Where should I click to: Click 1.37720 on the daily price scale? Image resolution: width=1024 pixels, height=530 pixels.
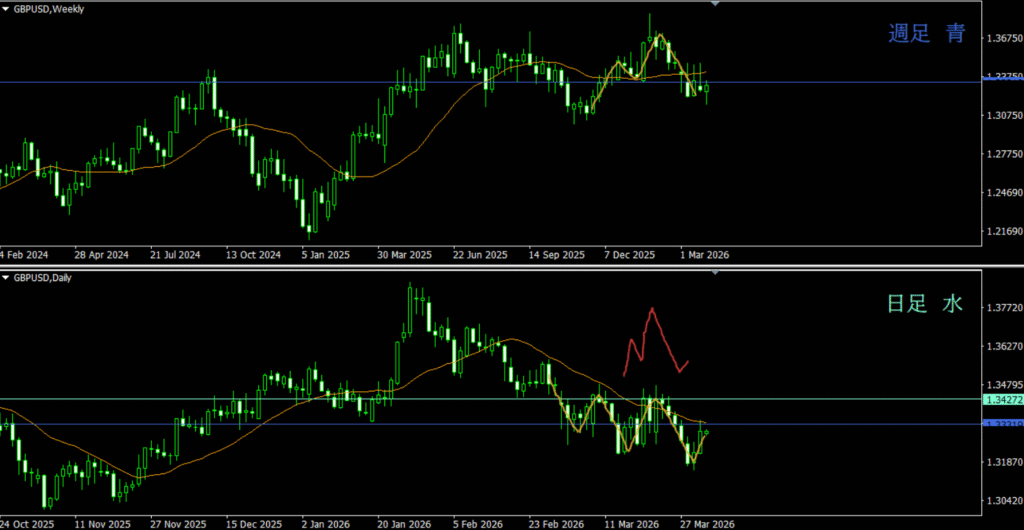(x=1005, y=308)
